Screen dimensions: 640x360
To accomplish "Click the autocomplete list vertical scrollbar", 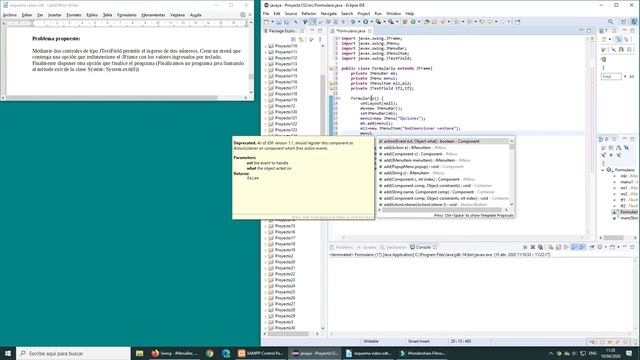I will coord(512,172).
